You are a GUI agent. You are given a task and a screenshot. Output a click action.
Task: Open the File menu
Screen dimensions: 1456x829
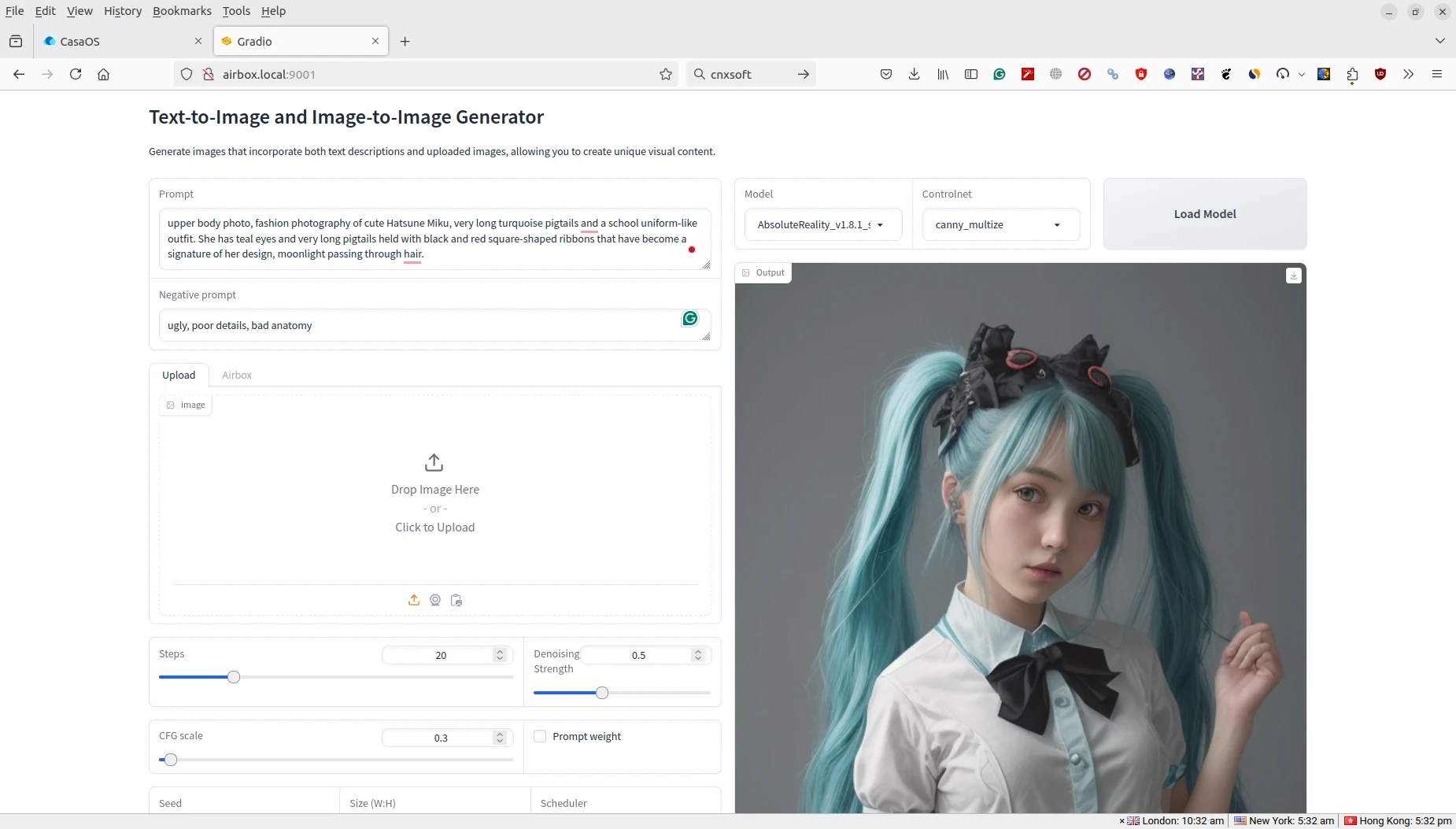click(x=14, y=11)
